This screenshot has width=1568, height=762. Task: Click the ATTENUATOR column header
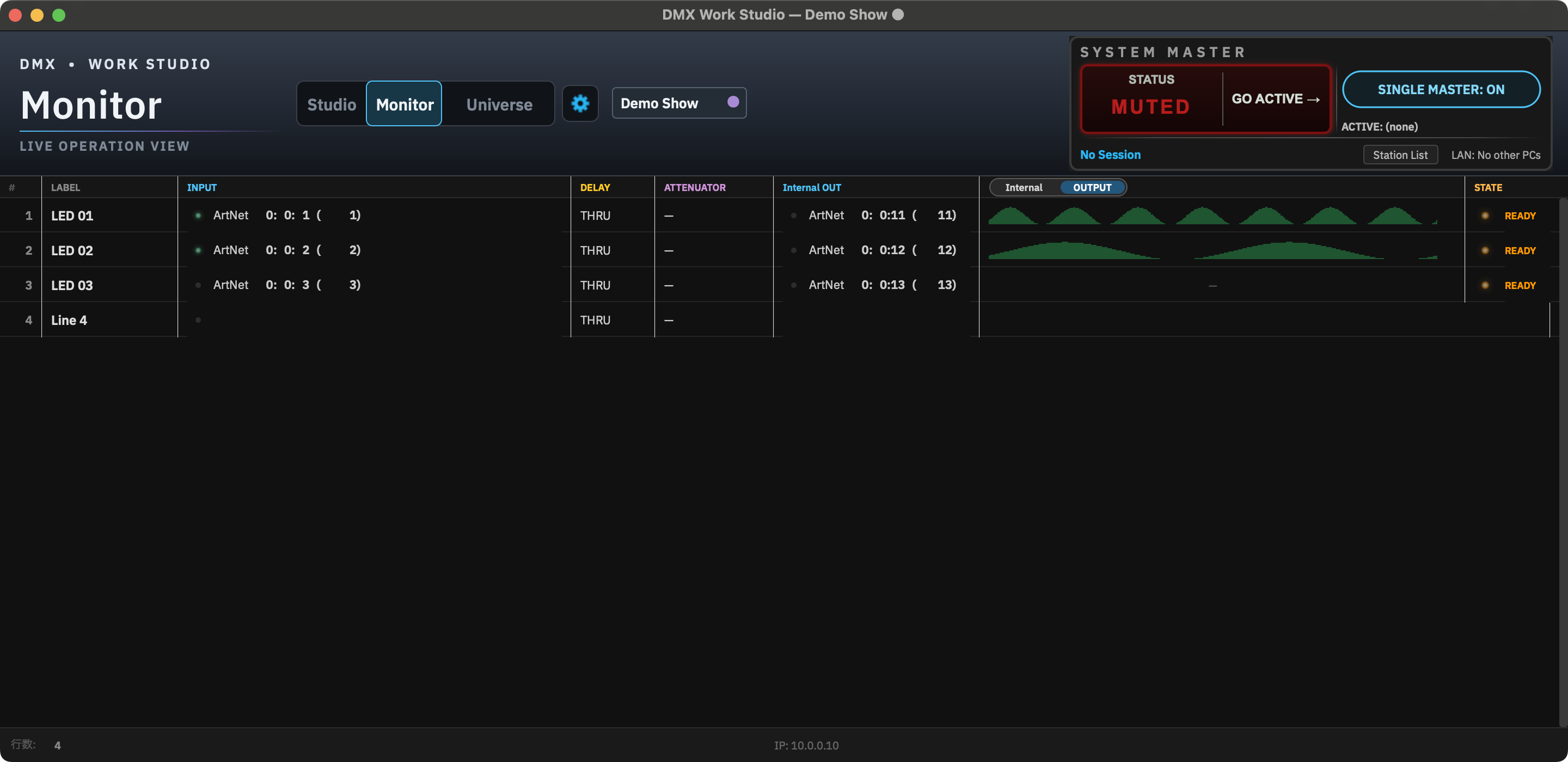click(695, 187)
